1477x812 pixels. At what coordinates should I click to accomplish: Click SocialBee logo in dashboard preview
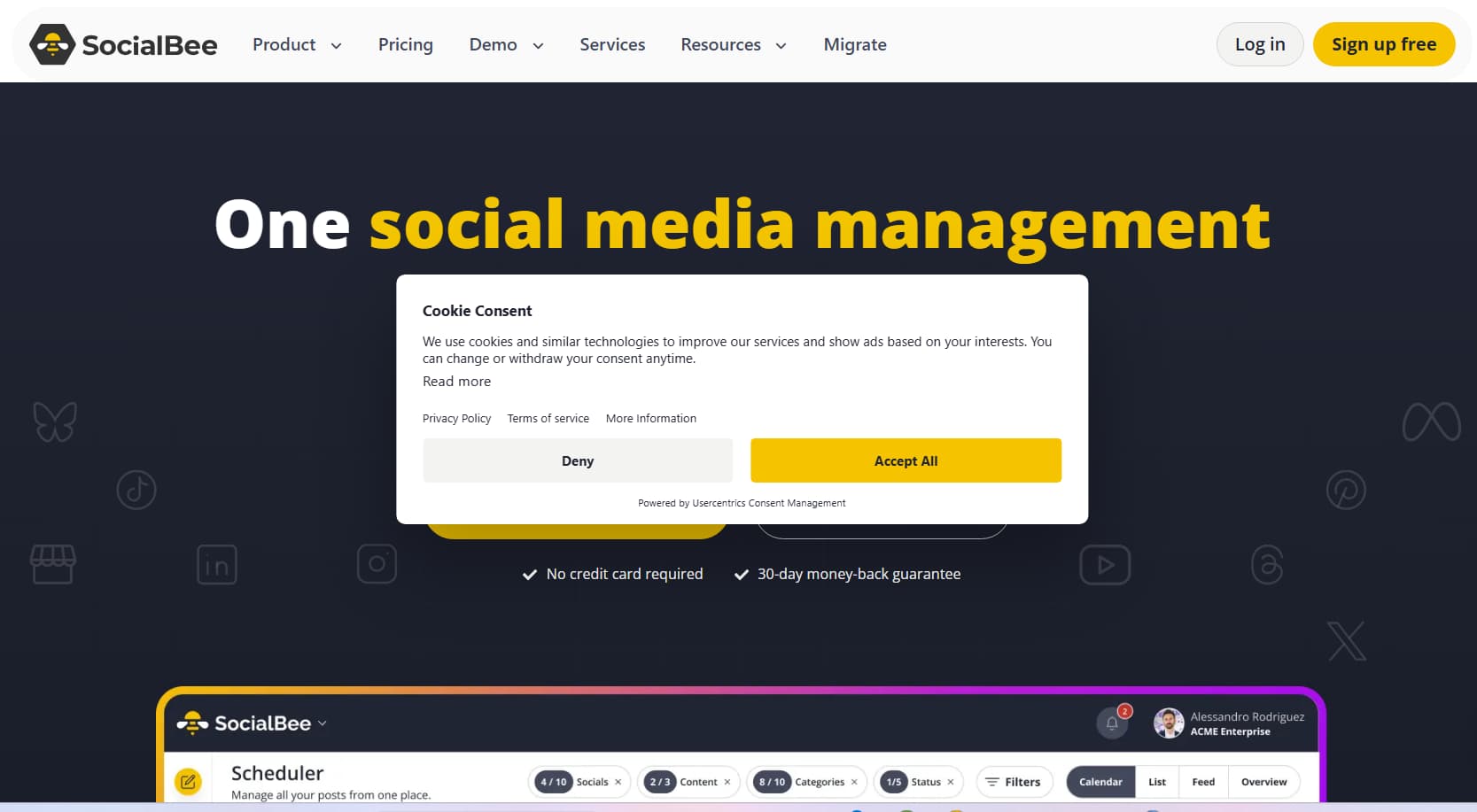click(x=244, y=723)
